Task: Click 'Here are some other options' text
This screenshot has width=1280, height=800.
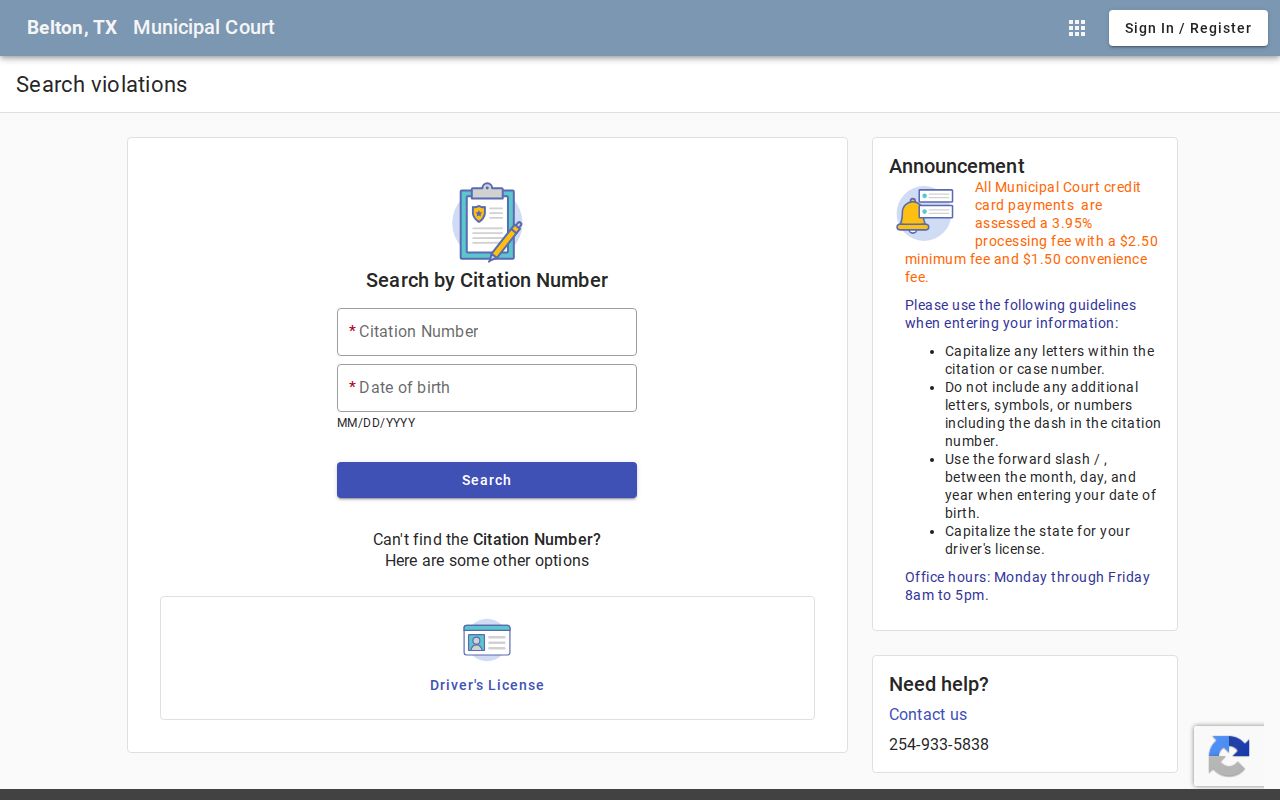Action: pyautogui.click(x=487, y=560)
